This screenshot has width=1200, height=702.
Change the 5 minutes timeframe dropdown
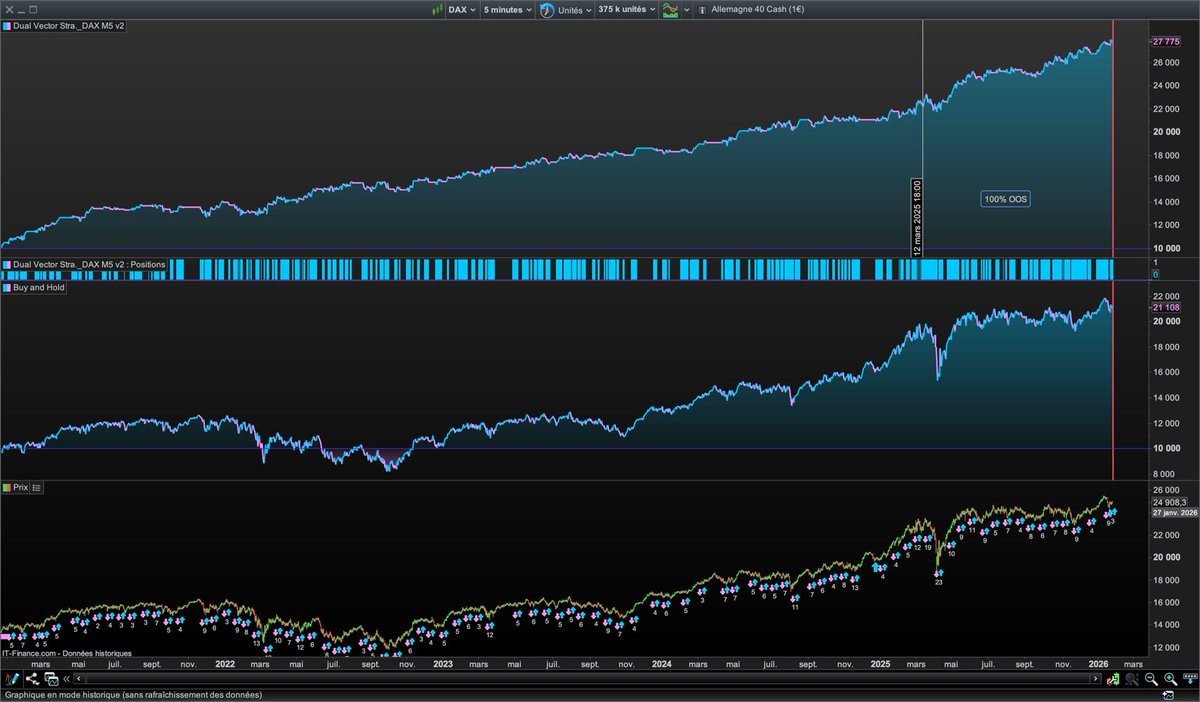[x=507, y=9]
